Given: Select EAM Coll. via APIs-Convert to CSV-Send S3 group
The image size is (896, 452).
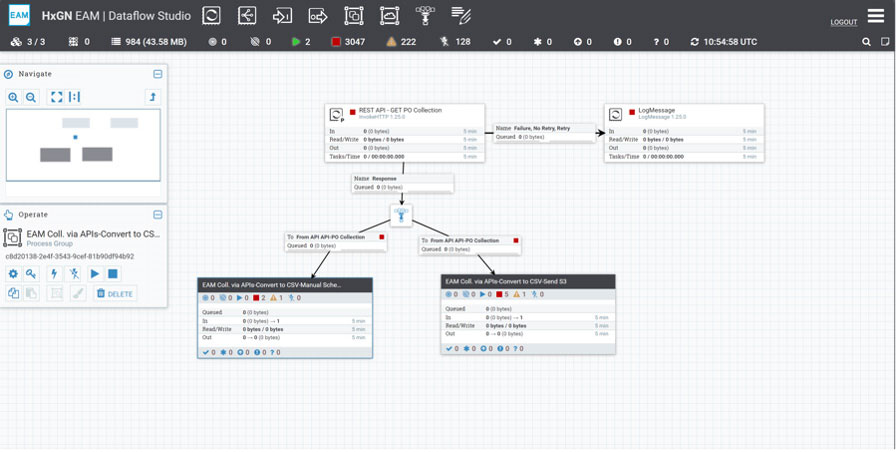Looking at the screenshot, I should (x=528, y=314).
